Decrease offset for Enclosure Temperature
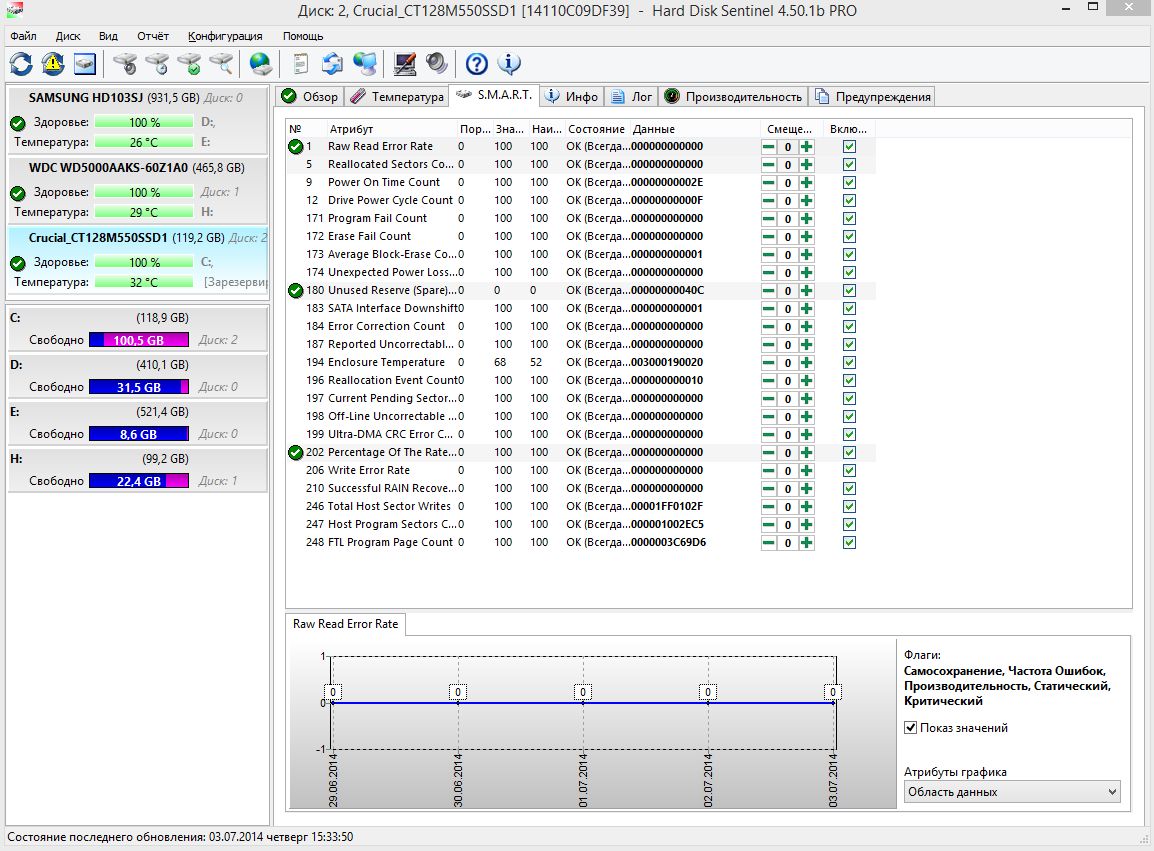1154x851 pixels. tap(768, 362)
